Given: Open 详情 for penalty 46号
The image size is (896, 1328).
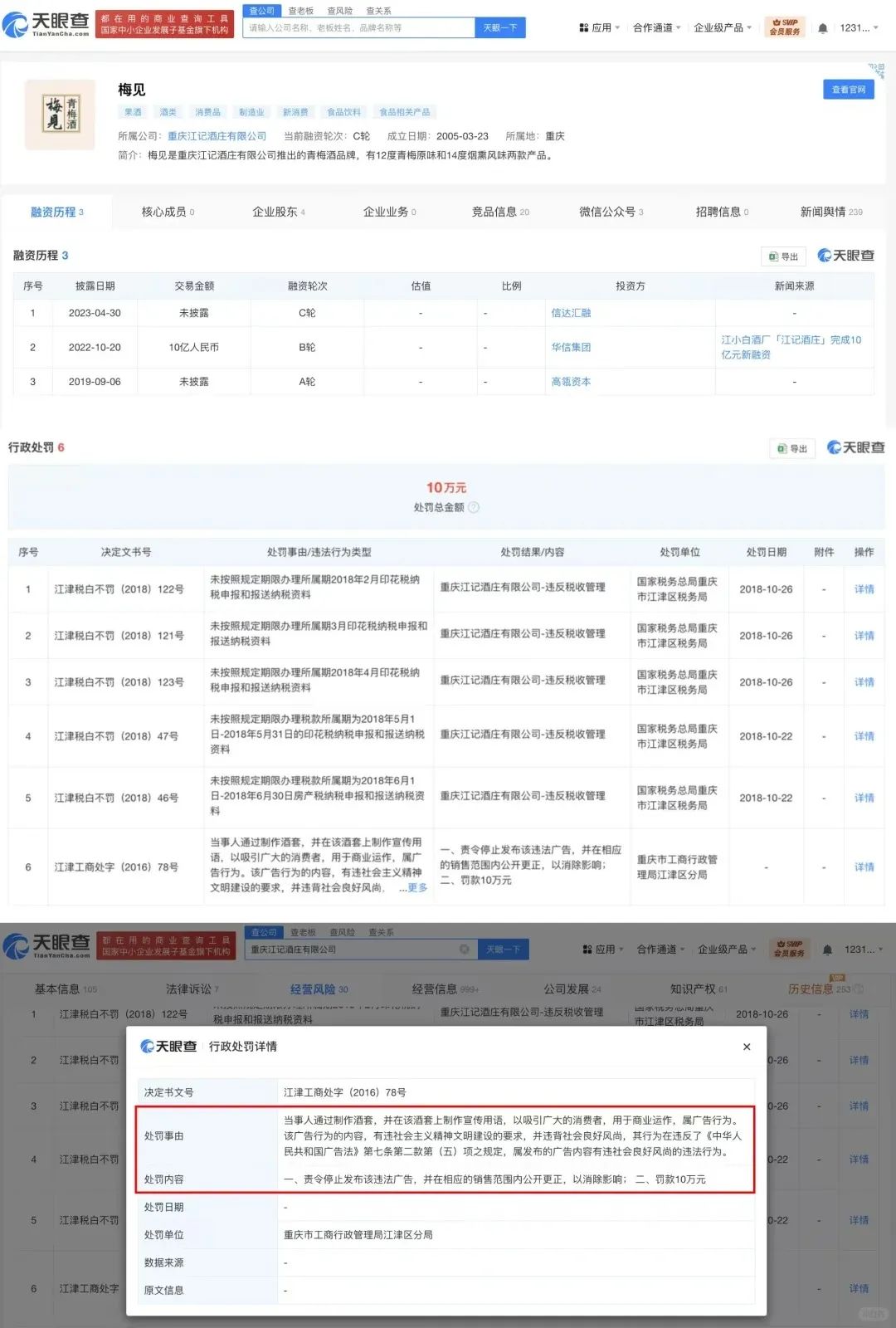Looking at the screenshot, I should [864, 798].
